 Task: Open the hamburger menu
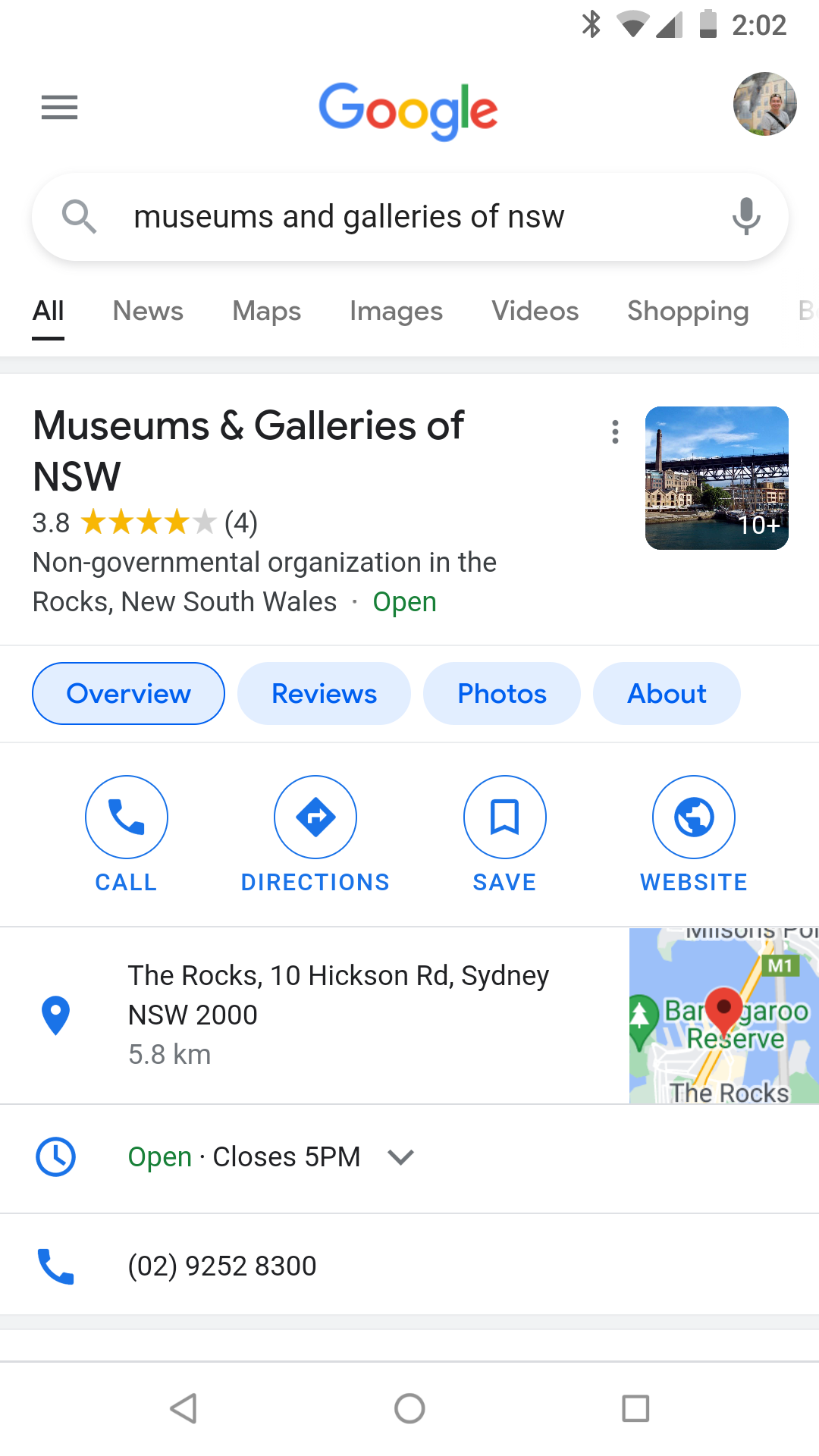click(x=59, y=108)
